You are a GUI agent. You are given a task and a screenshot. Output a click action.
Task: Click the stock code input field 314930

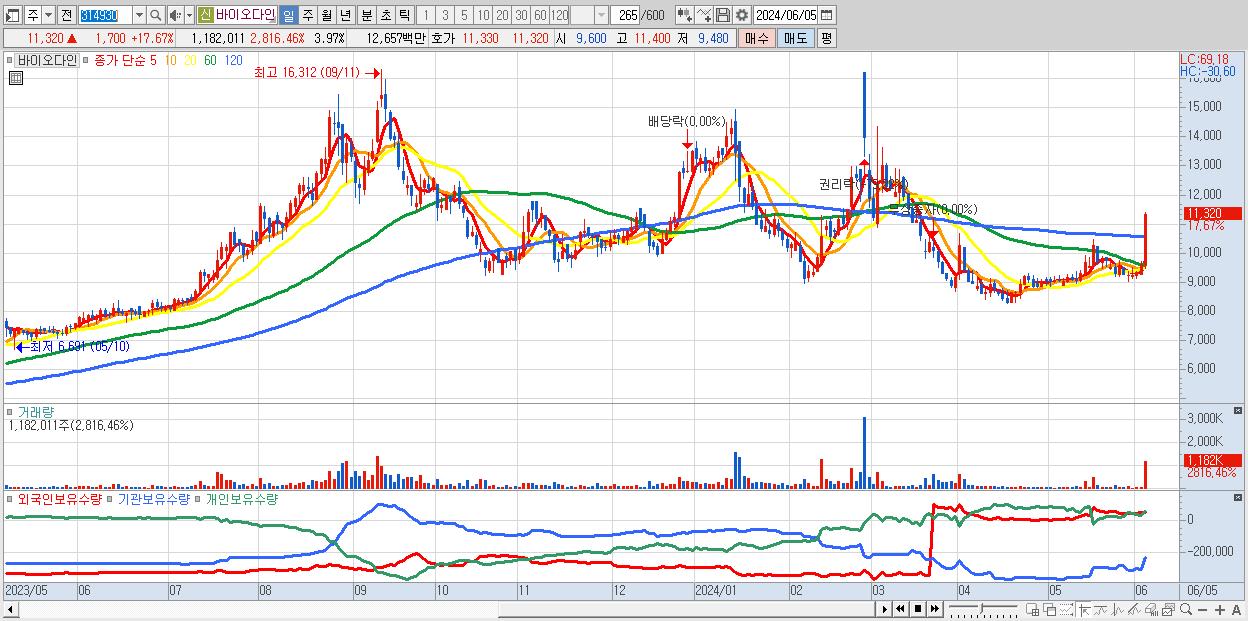(x=105, y=15)
